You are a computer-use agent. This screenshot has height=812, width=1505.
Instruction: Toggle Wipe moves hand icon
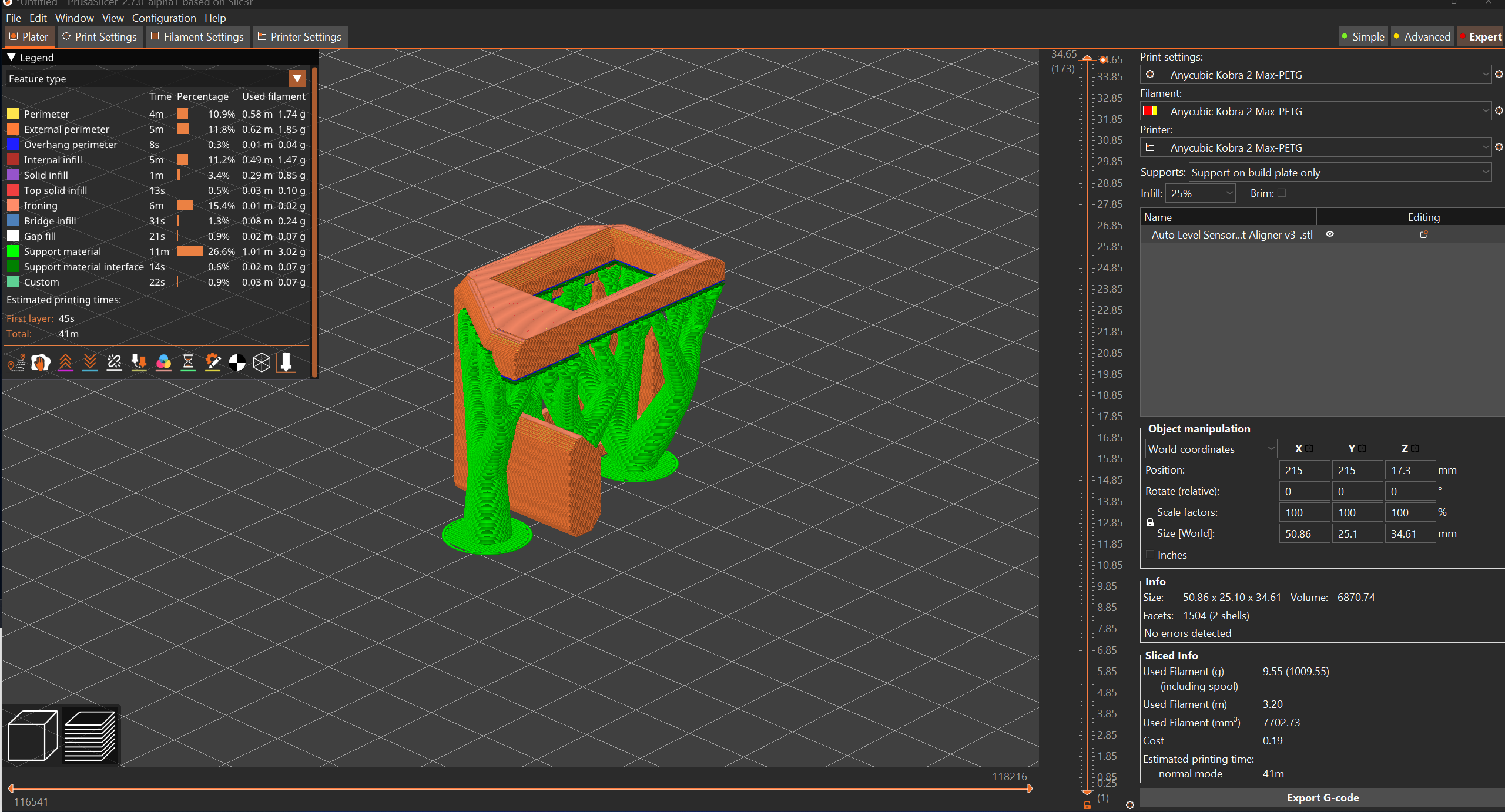[41, 363]
